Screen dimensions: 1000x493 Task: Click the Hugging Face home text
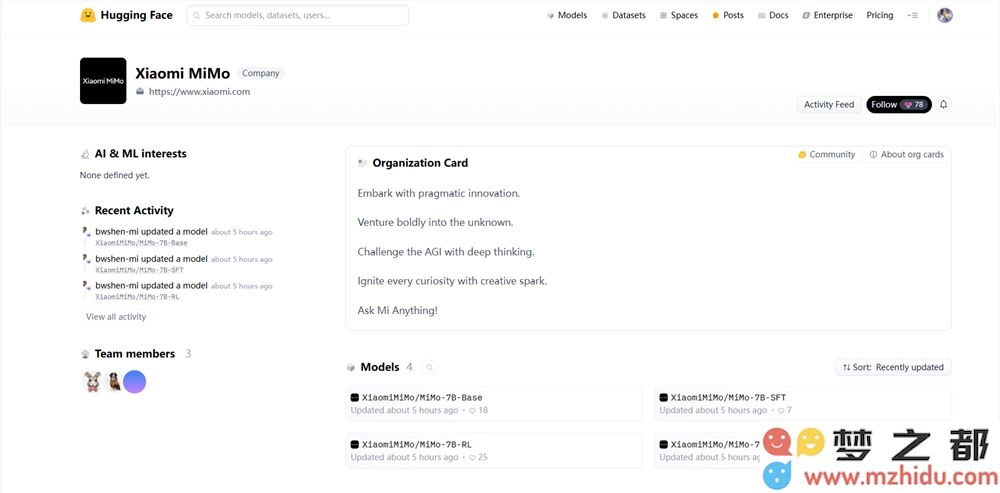coord(136,15)
